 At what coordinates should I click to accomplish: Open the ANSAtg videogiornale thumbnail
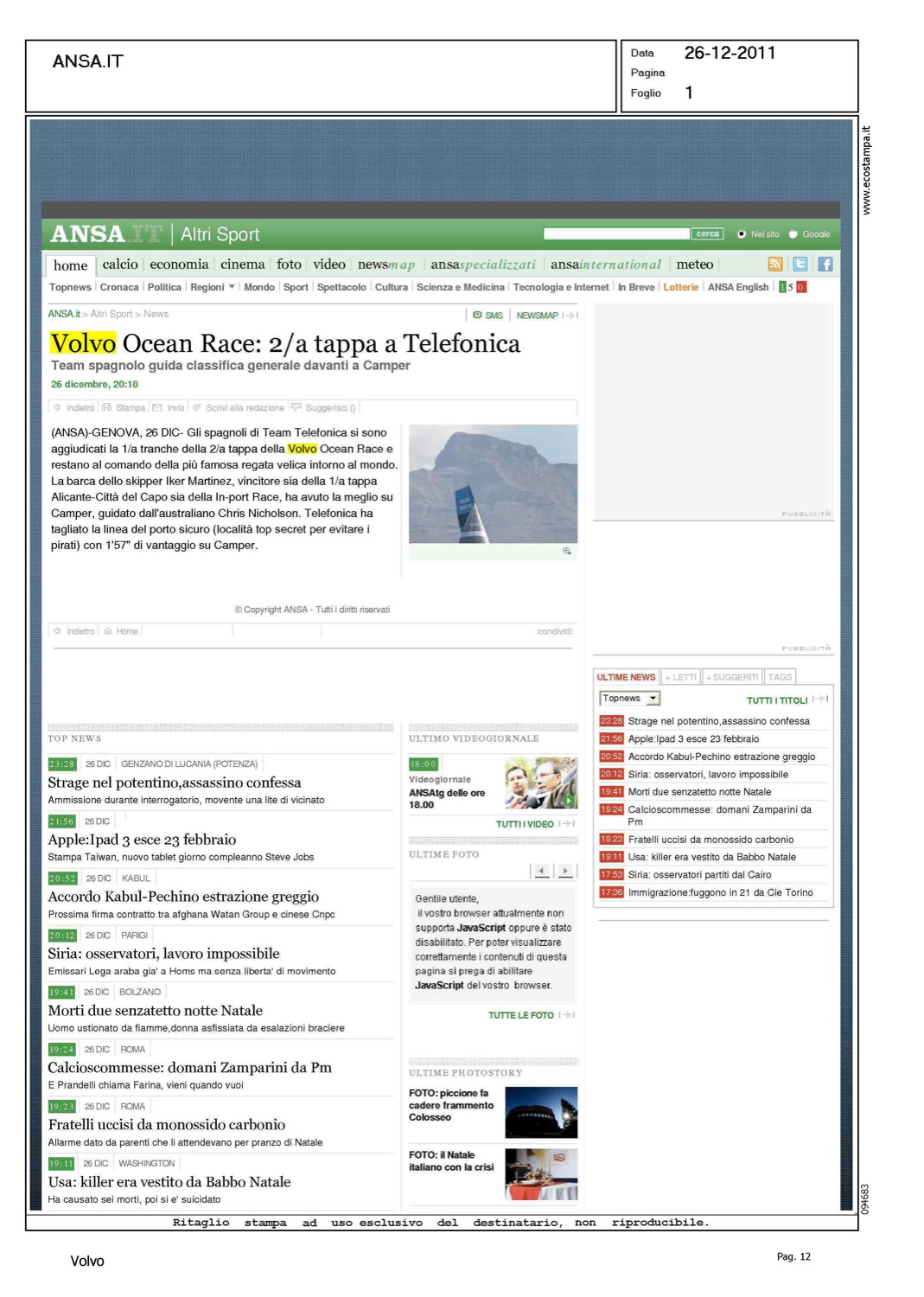(x=540, y=783)
